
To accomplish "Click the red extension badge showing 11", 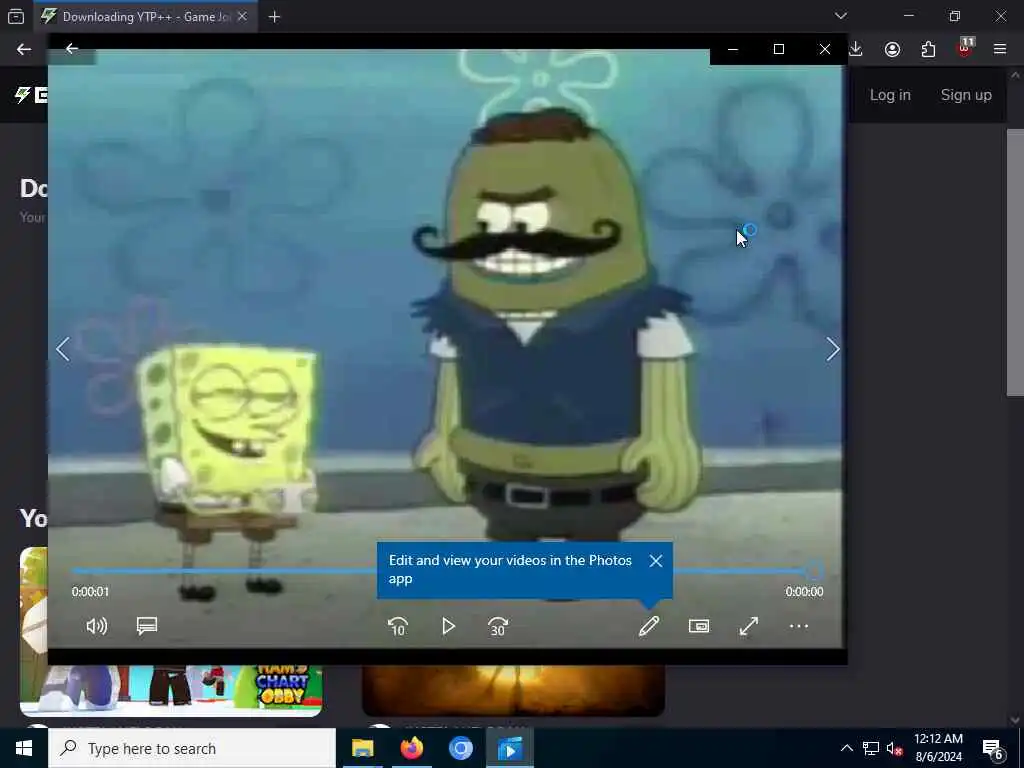I will (x=965, y=48).
